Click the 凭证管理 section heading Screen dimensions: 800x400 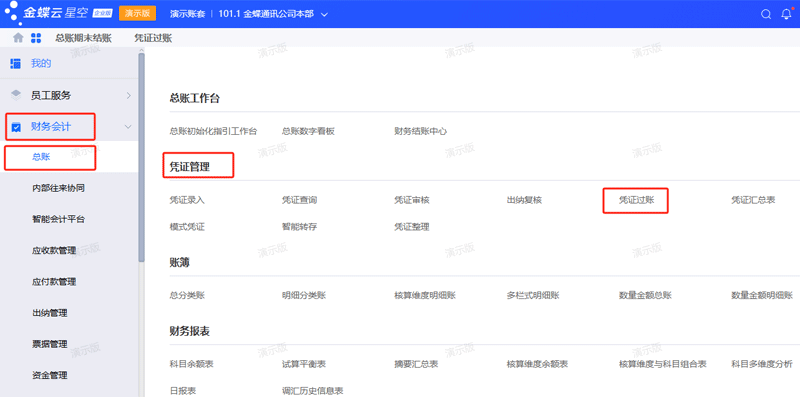pyautogui.click(x=189, y=167)
